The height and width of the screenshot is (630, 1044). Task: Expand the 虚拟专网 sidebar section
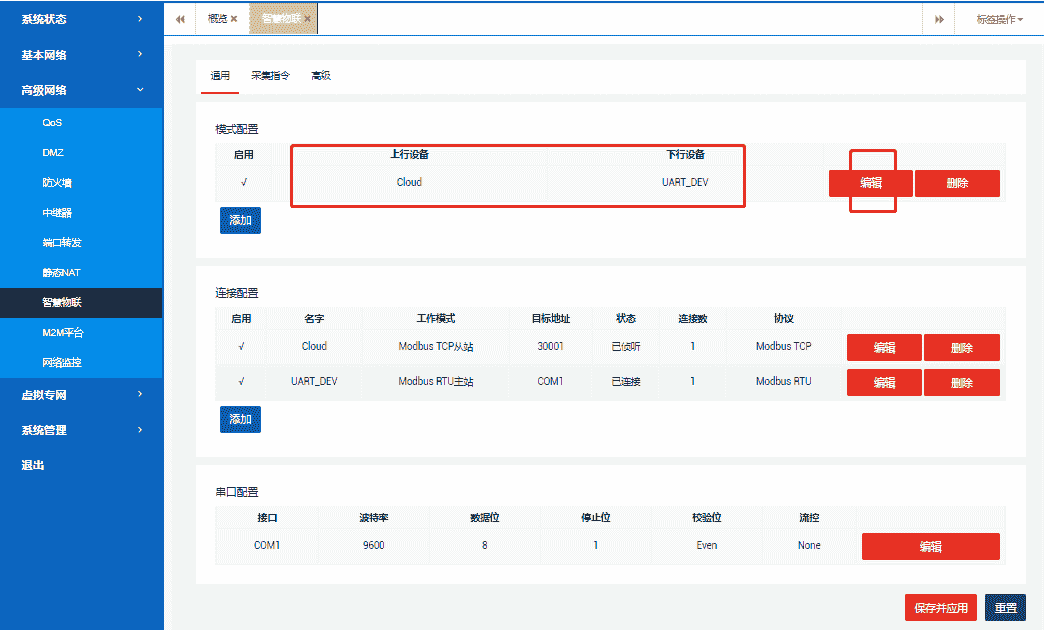click(x=81, y=395)
